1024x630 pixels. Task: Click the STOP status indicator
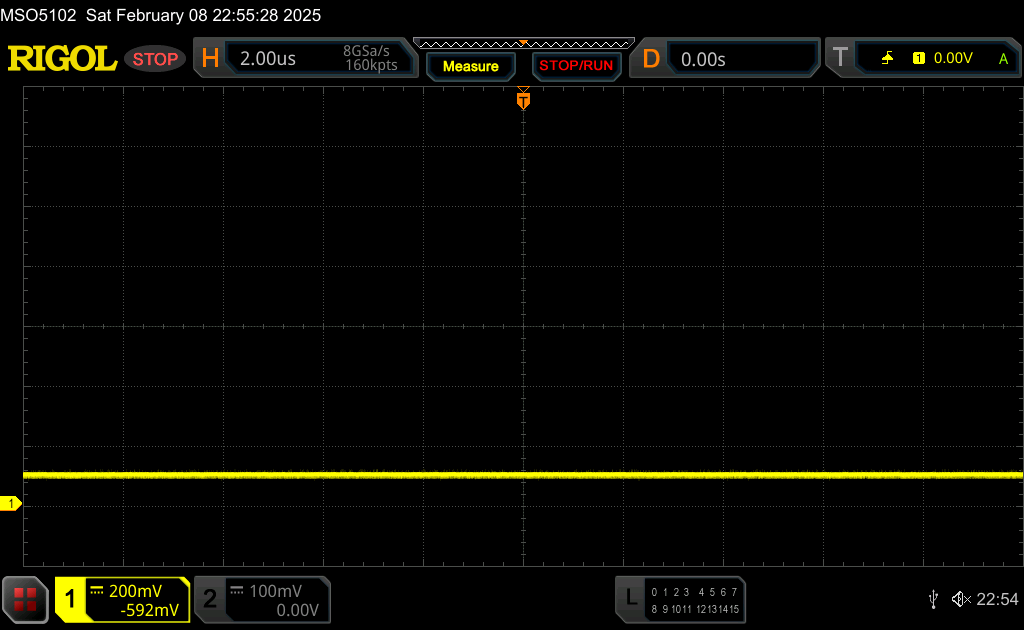pos(155,59)
